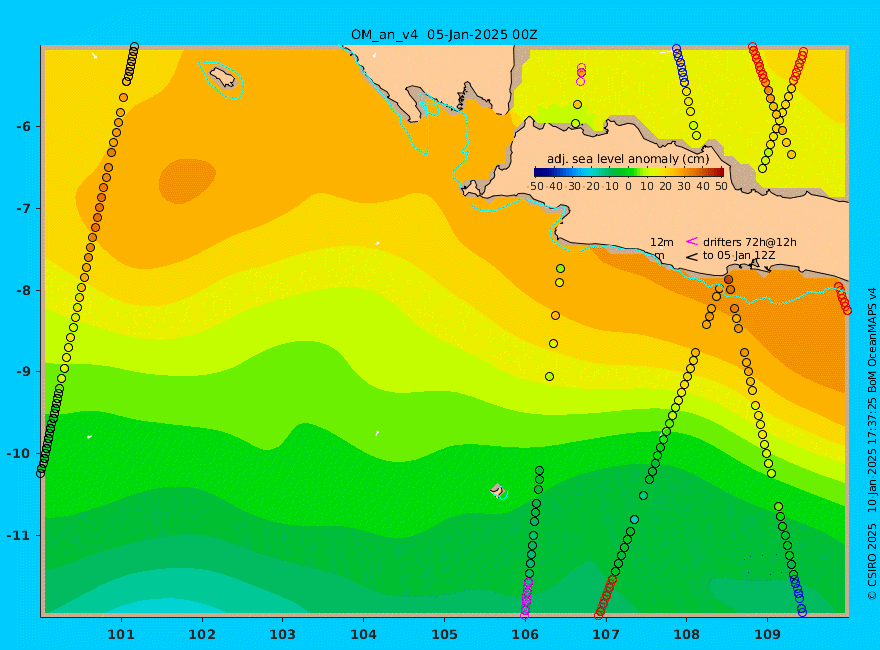Click latitude axis label -9
The image size is (880, 650).
pyautogui.click(x=24, y=372)
